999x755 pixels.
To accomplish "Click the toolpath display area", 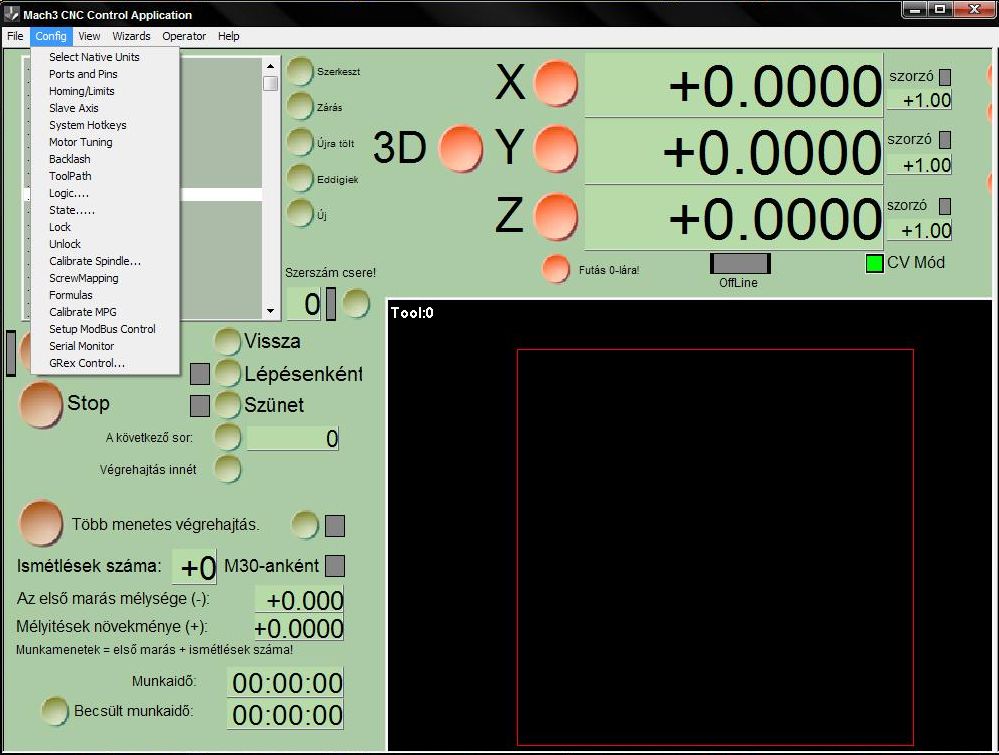I will [x=689, y=525].
